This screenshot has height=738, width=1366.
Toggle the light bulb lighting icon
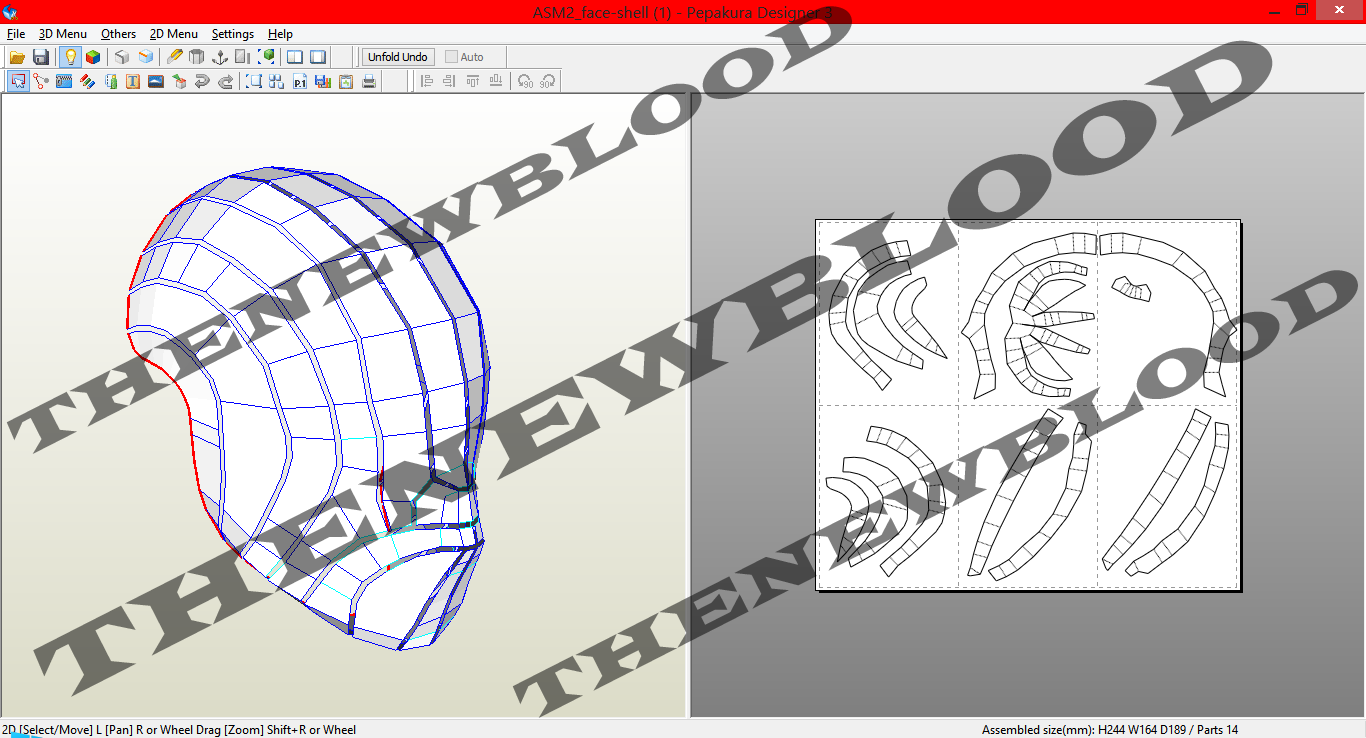coord(69,57)
